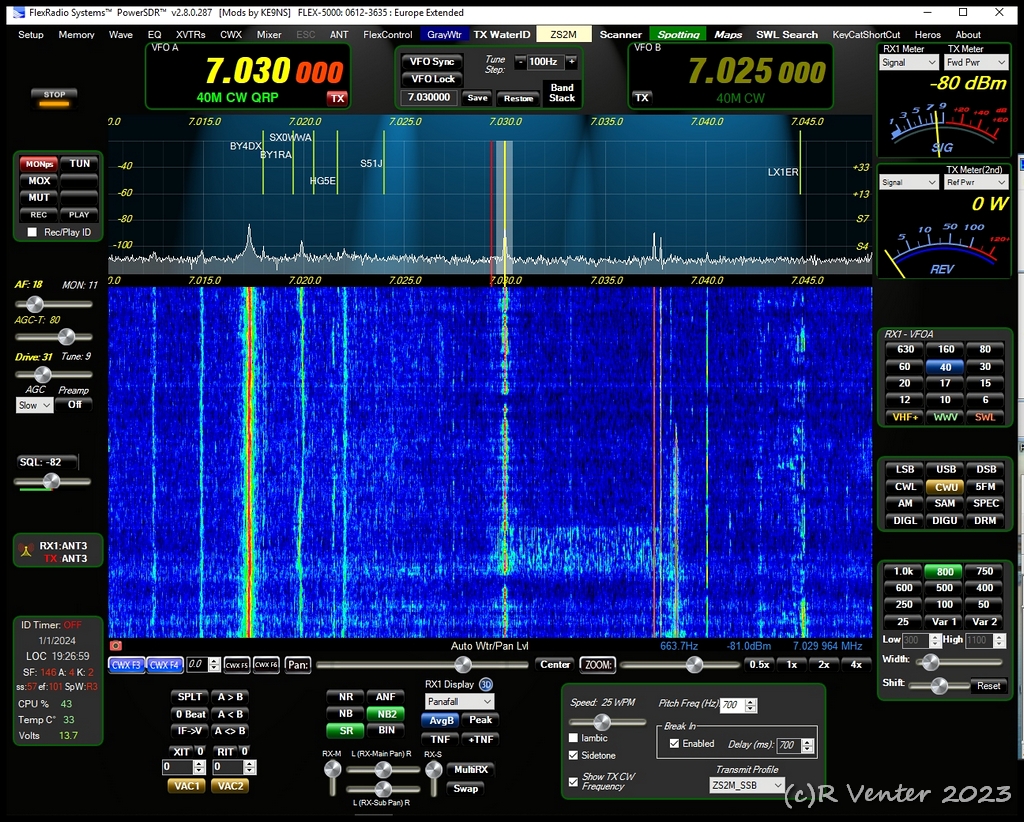Click the saved frequency 7.030000 field
The image size is (1024, 822).
428,97
